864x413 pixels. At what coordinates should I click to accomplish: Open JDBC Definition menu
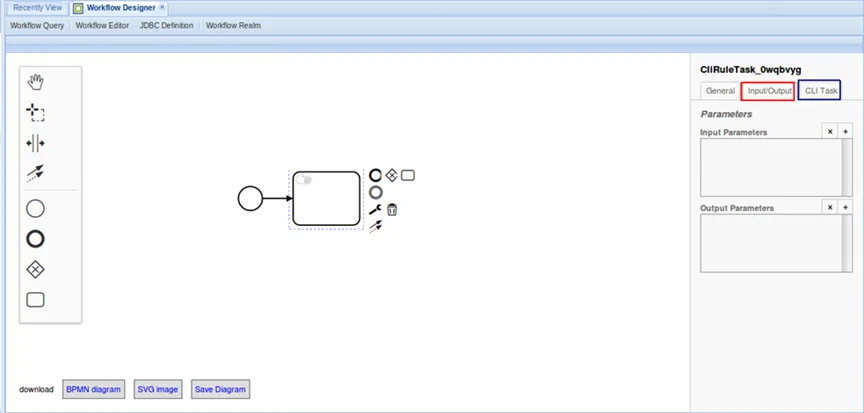coord(166,25)
